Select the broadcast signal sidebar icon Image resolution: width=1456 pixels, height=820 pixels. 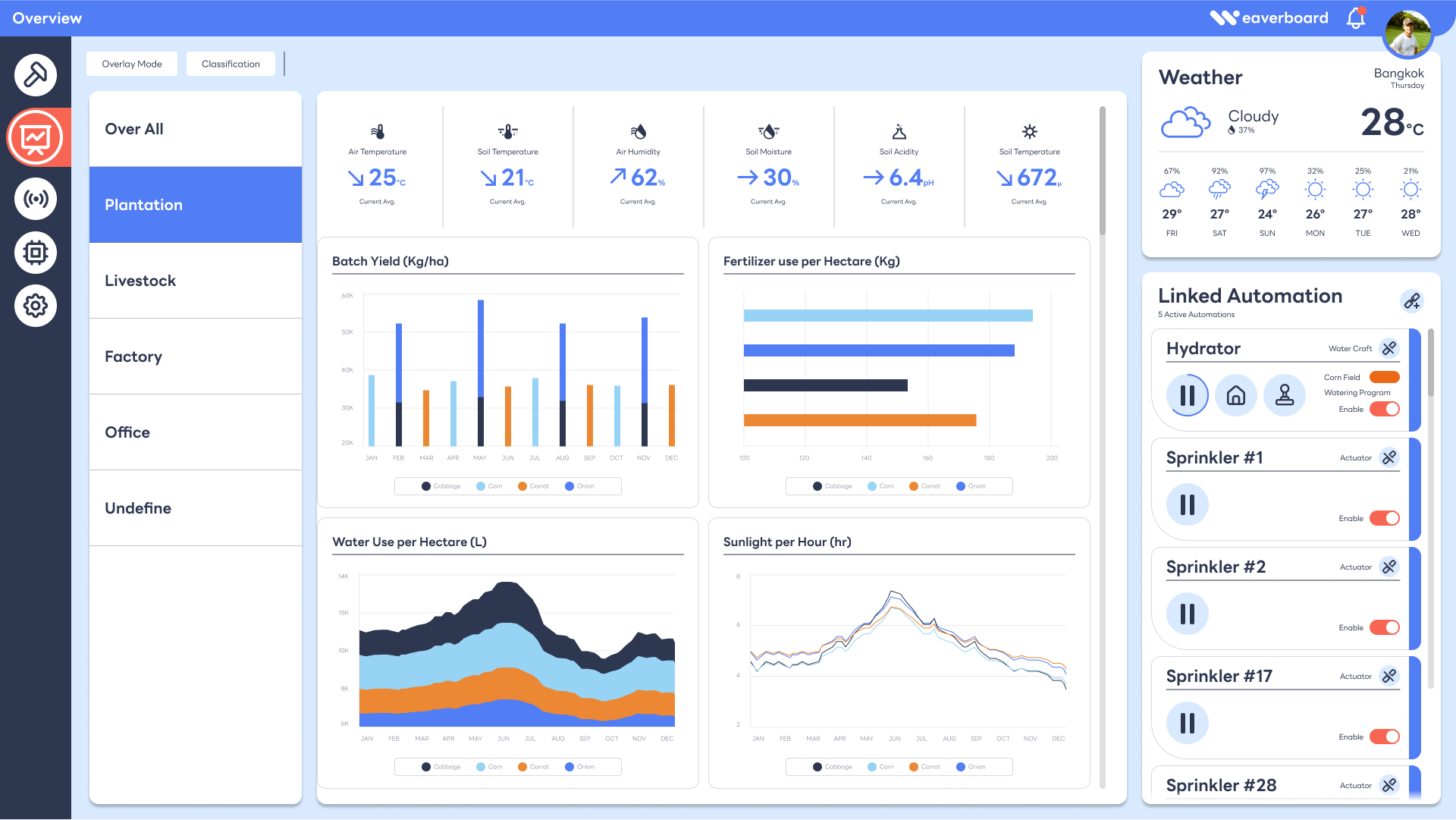[x=36, y=199]
